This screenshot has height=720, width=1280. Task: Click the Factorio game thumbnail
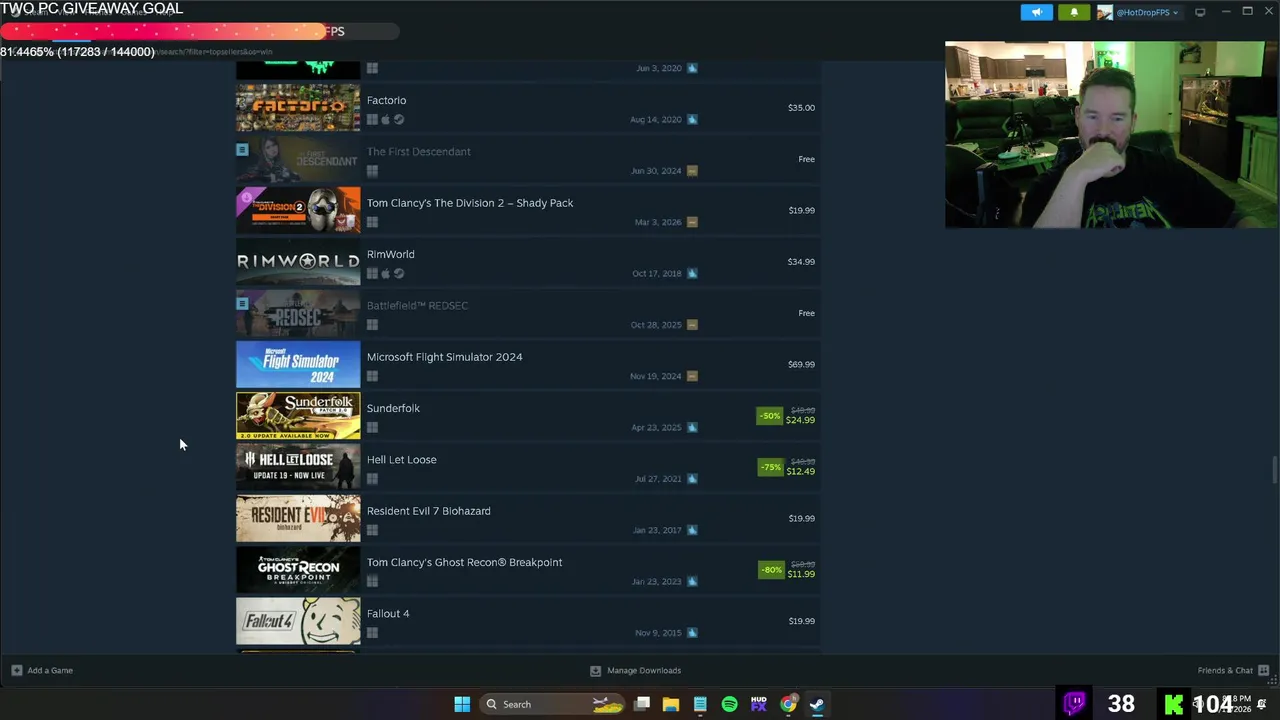(x=298, y=108)
